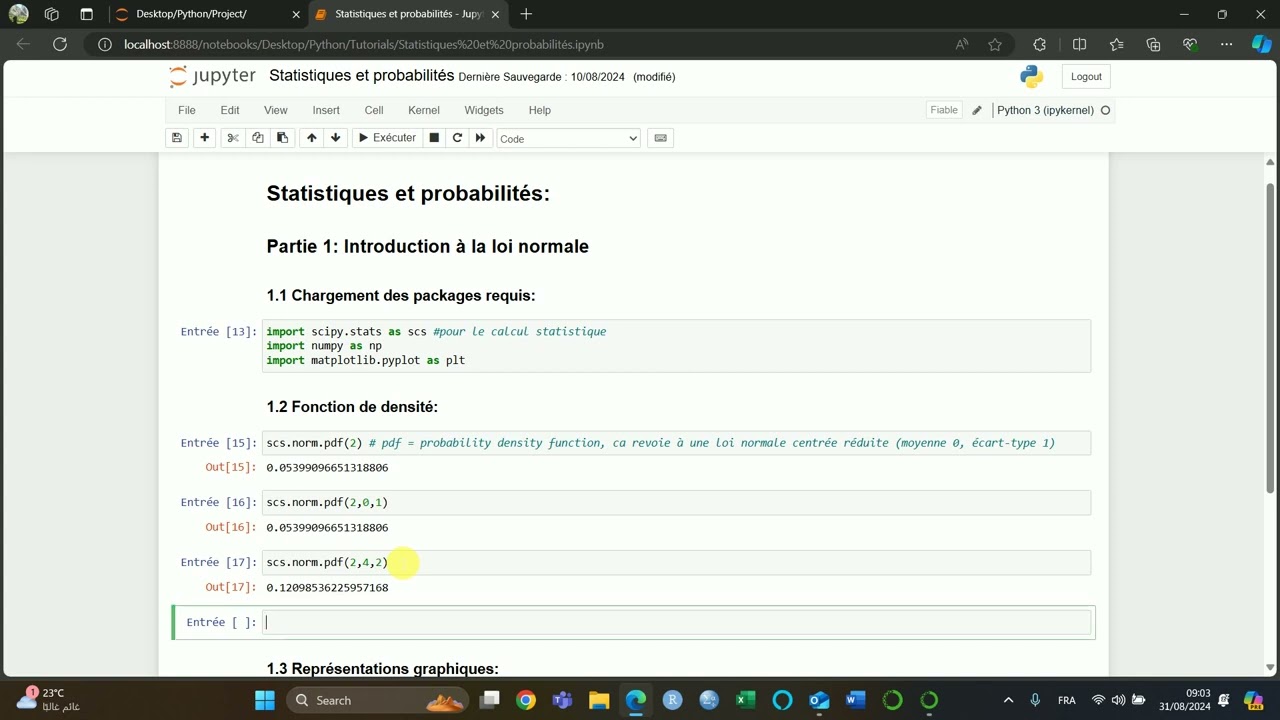The width and height of the screenshot is (1280, 720).
Task: Paste cells below icon
Action: pos(282,138)
